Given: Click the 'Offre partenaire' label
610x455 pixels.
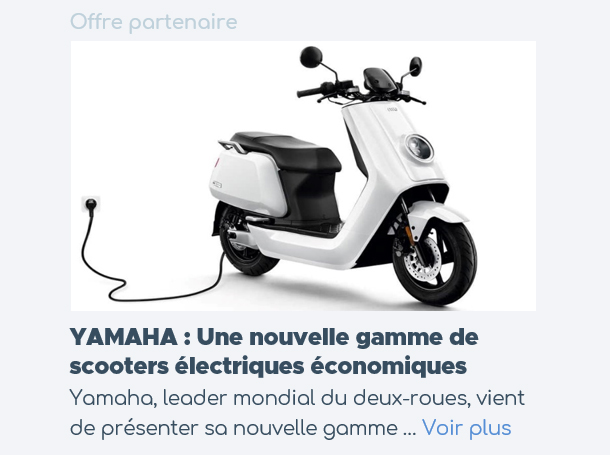Looking at the screenshot, I should click(x=154, y=21).
